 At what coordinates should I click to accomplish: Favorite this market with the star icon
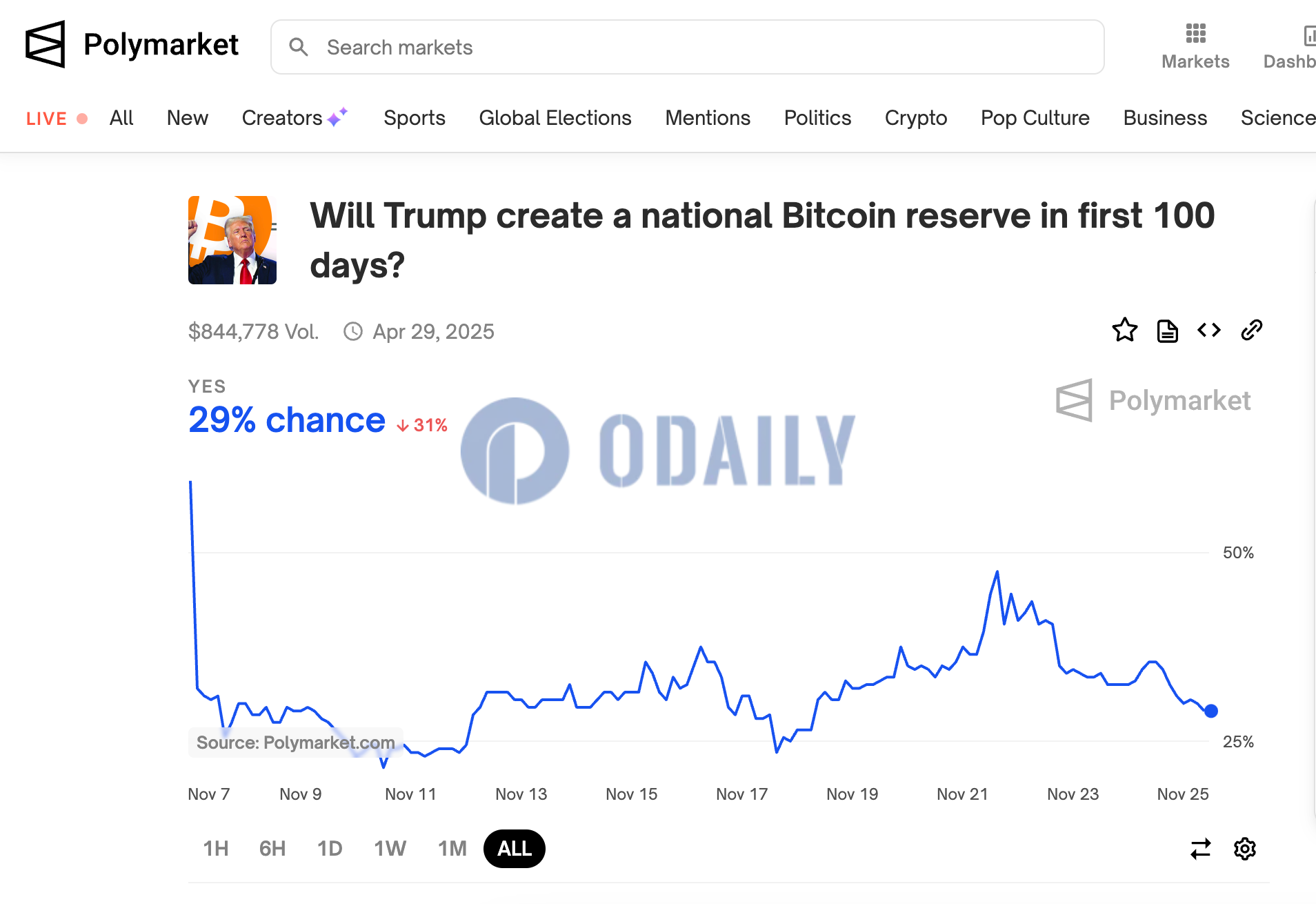click(1124, 331)
